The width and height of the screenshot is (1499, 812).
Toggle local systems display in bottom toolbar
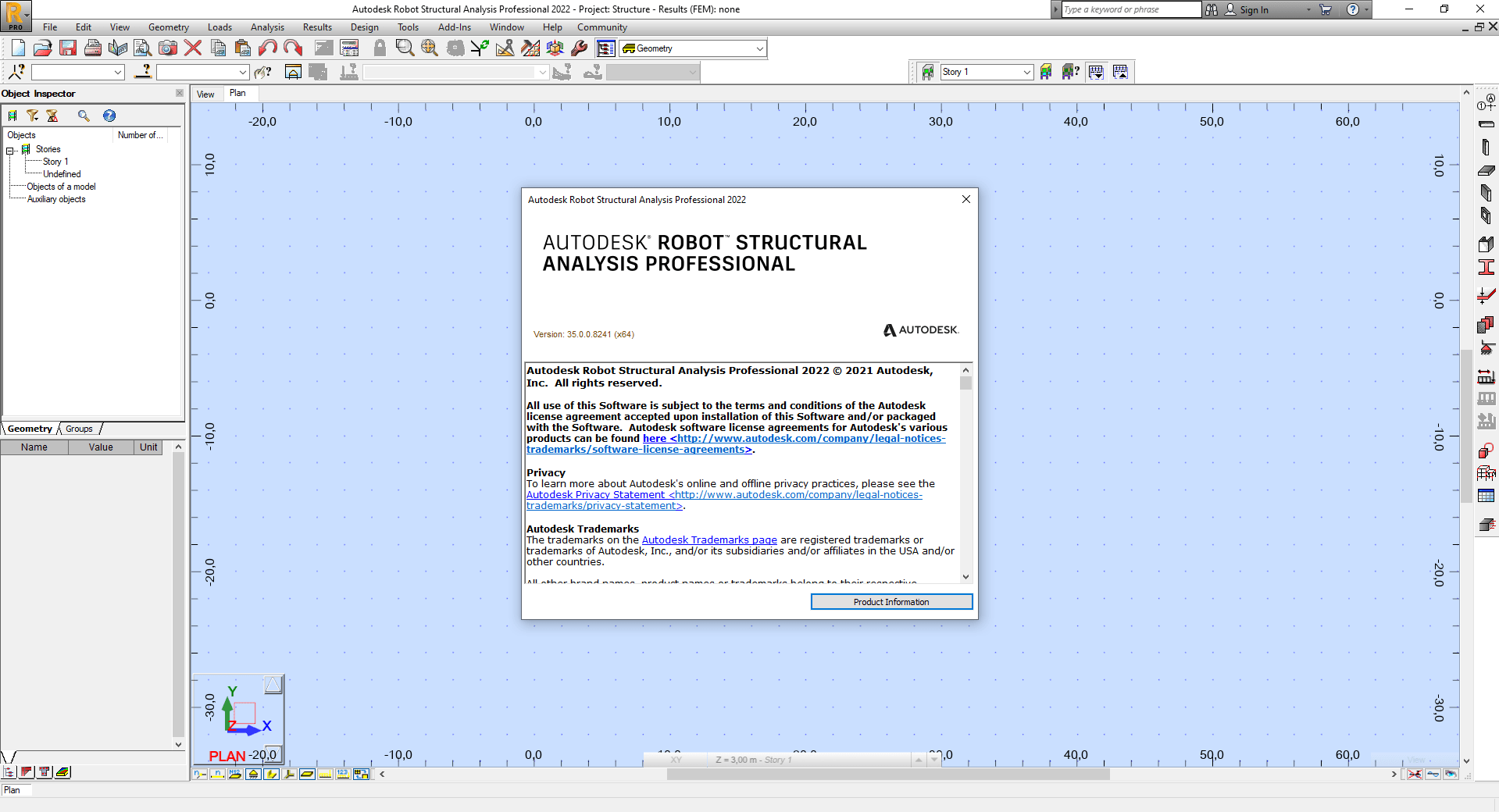289,774
